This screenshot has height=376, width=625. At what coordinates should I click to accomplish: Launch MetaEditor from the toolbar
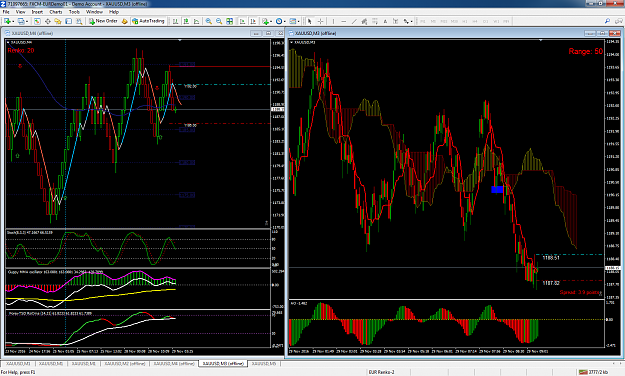tap(124, 21)
